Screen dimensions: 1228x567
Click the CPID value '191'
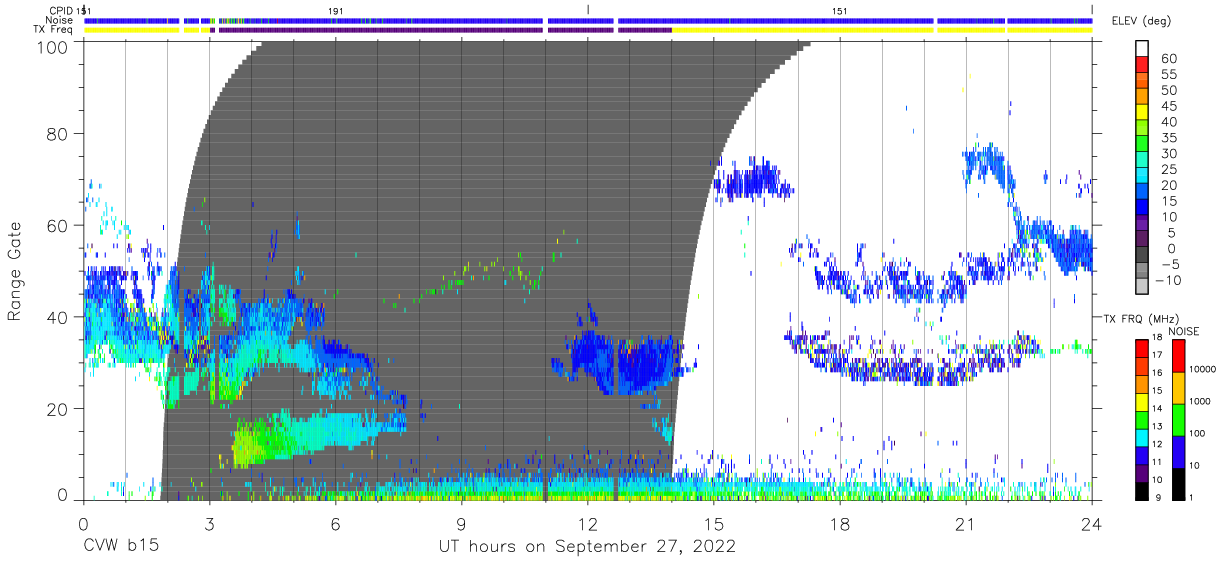click(335, 10)
